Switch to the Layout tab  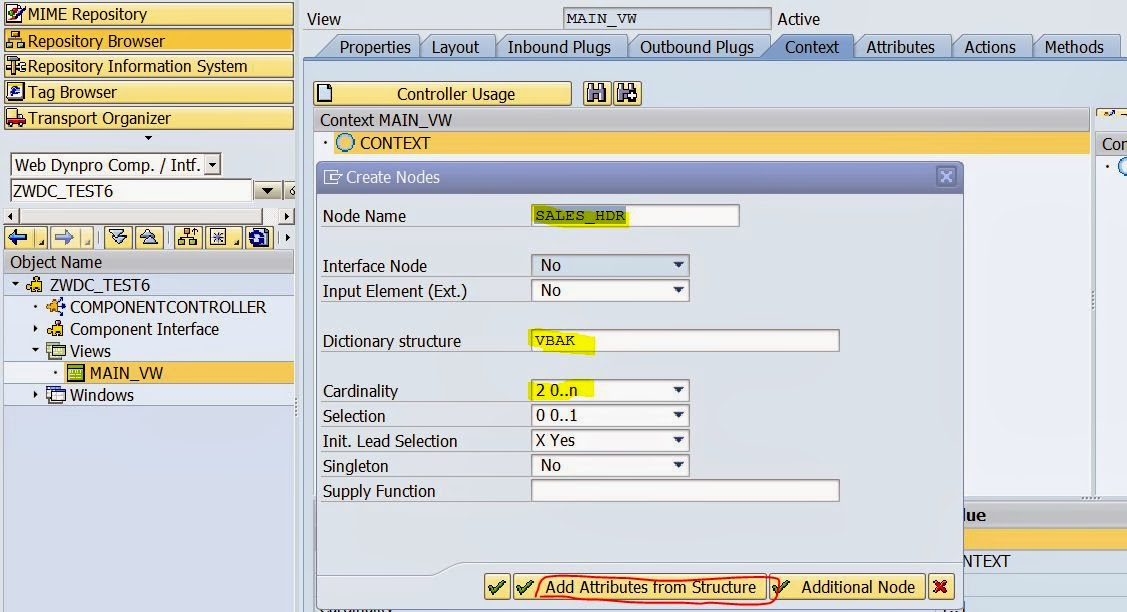[455, 47]
